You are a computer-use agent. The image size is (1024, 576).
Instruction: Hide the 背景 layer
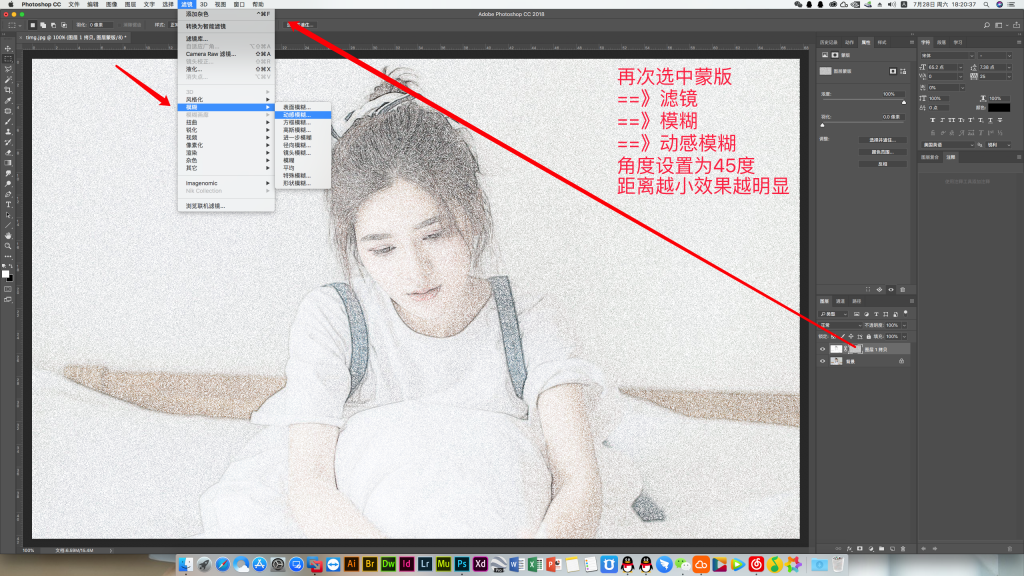[823, 361]
